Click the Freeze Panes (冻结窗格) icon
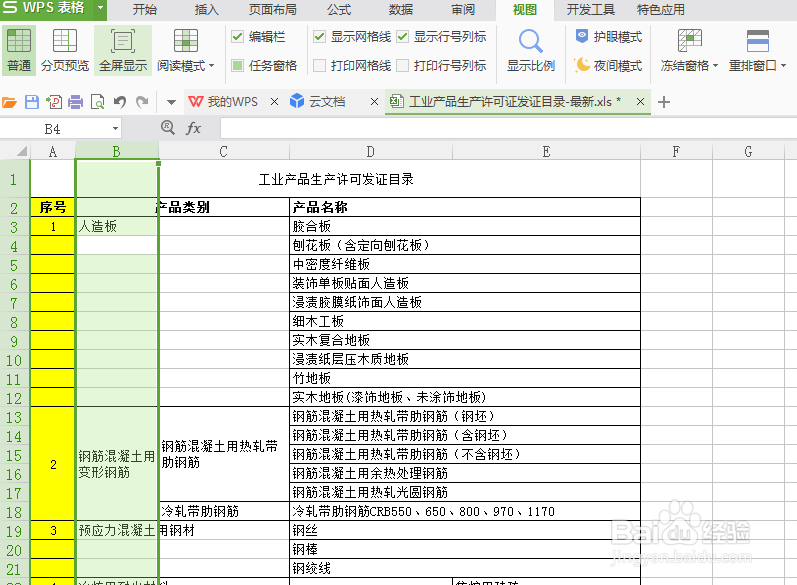This screenshot has height=585, width=797. tap(690, 41)
